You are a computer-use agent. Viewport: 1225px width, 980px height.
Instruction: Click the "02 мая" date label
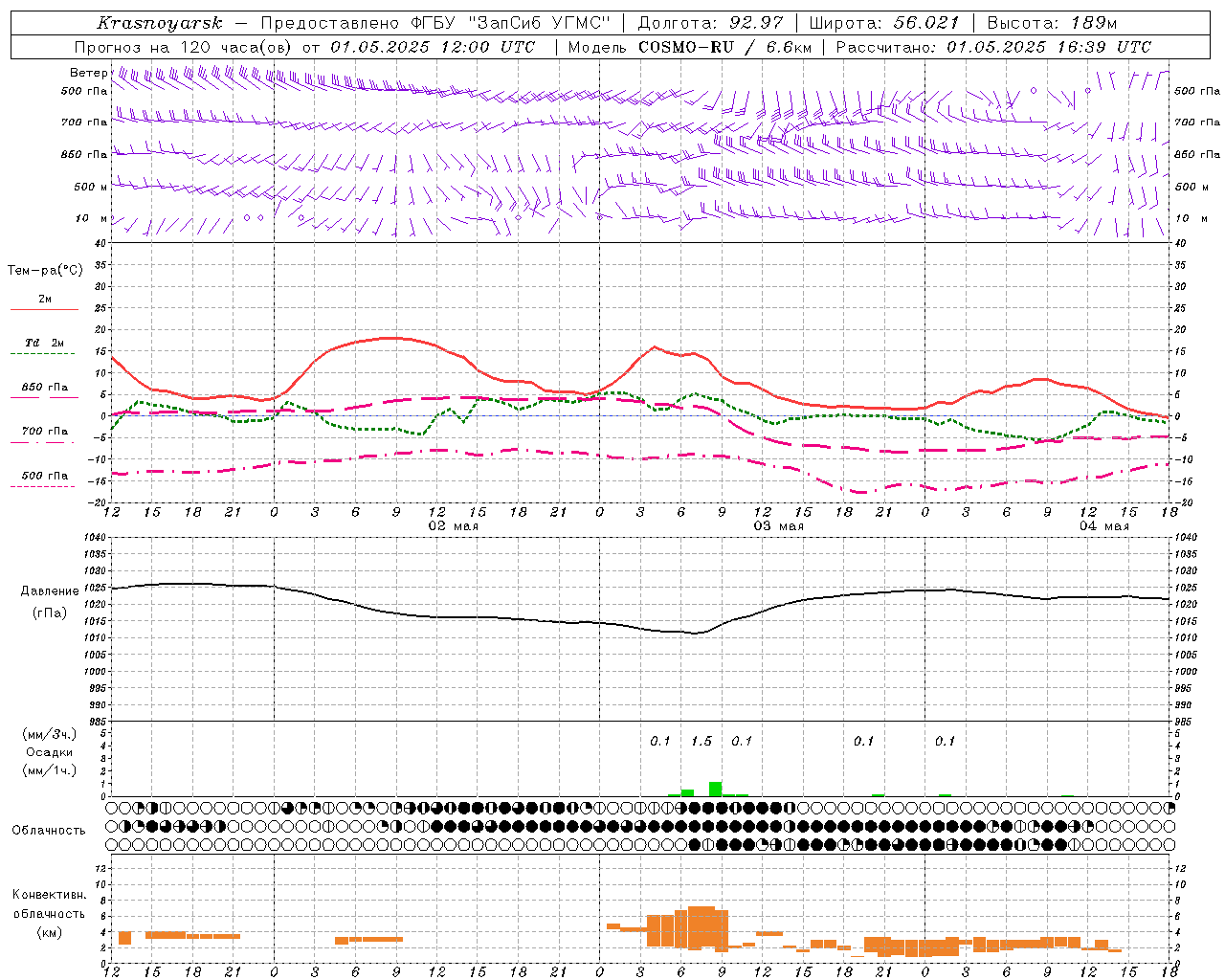[x=453, y=526]
